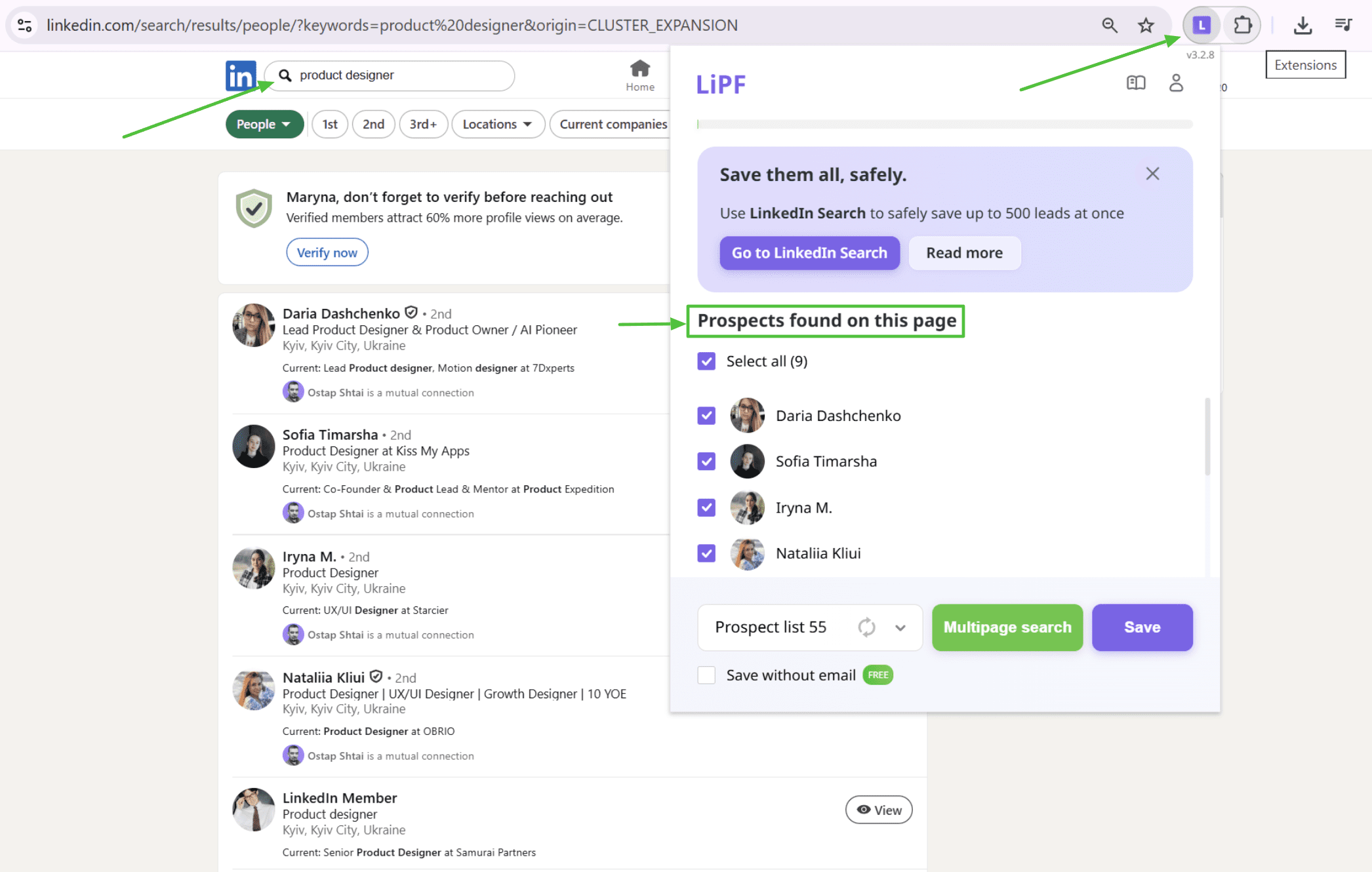1372x872 pixels.
Task: Untick the Daria Dashchenko prospect checkbox
Action: (x=706, y=416)
